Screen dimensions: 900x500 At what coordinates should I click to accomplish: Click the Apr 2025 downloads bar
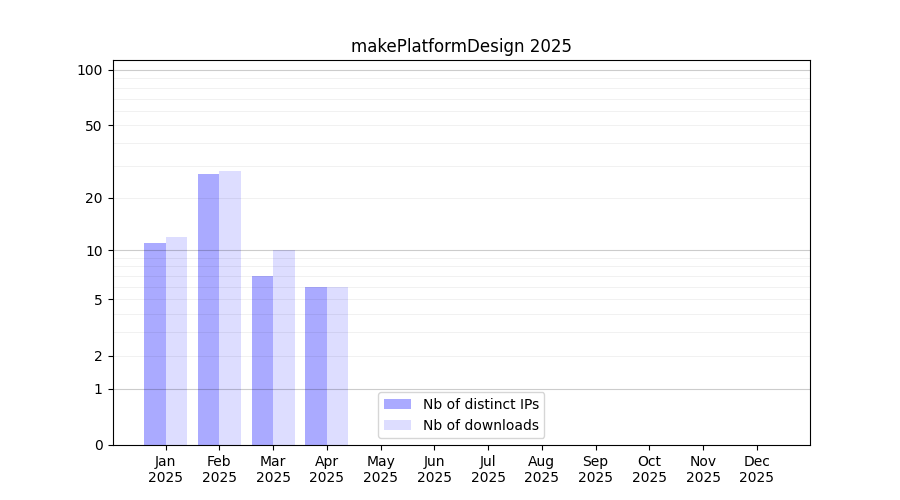point(338,366)
